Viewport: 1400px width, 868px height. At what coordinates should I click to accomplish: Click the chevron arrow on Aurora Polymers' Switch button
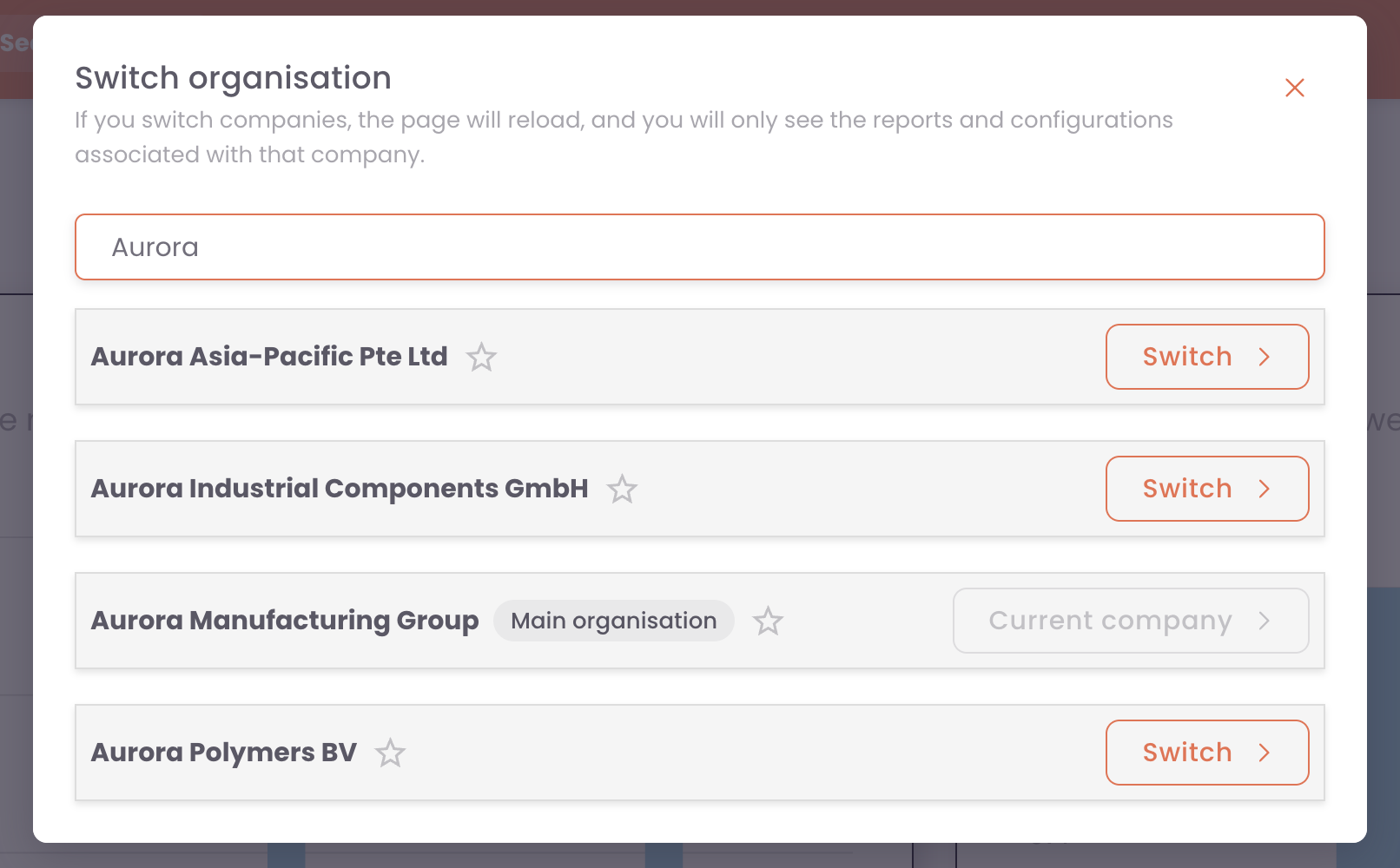(1265, 753)
